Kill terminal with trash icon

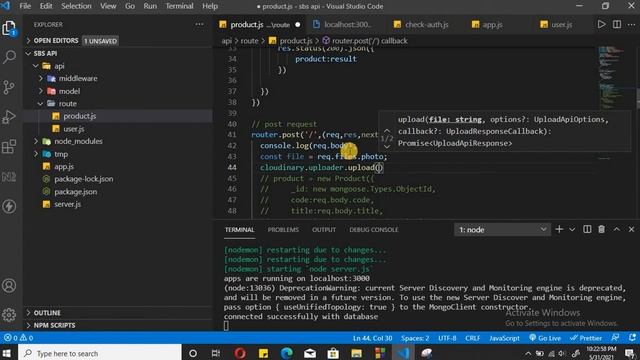pyautogui.click(x=602, y=229)
